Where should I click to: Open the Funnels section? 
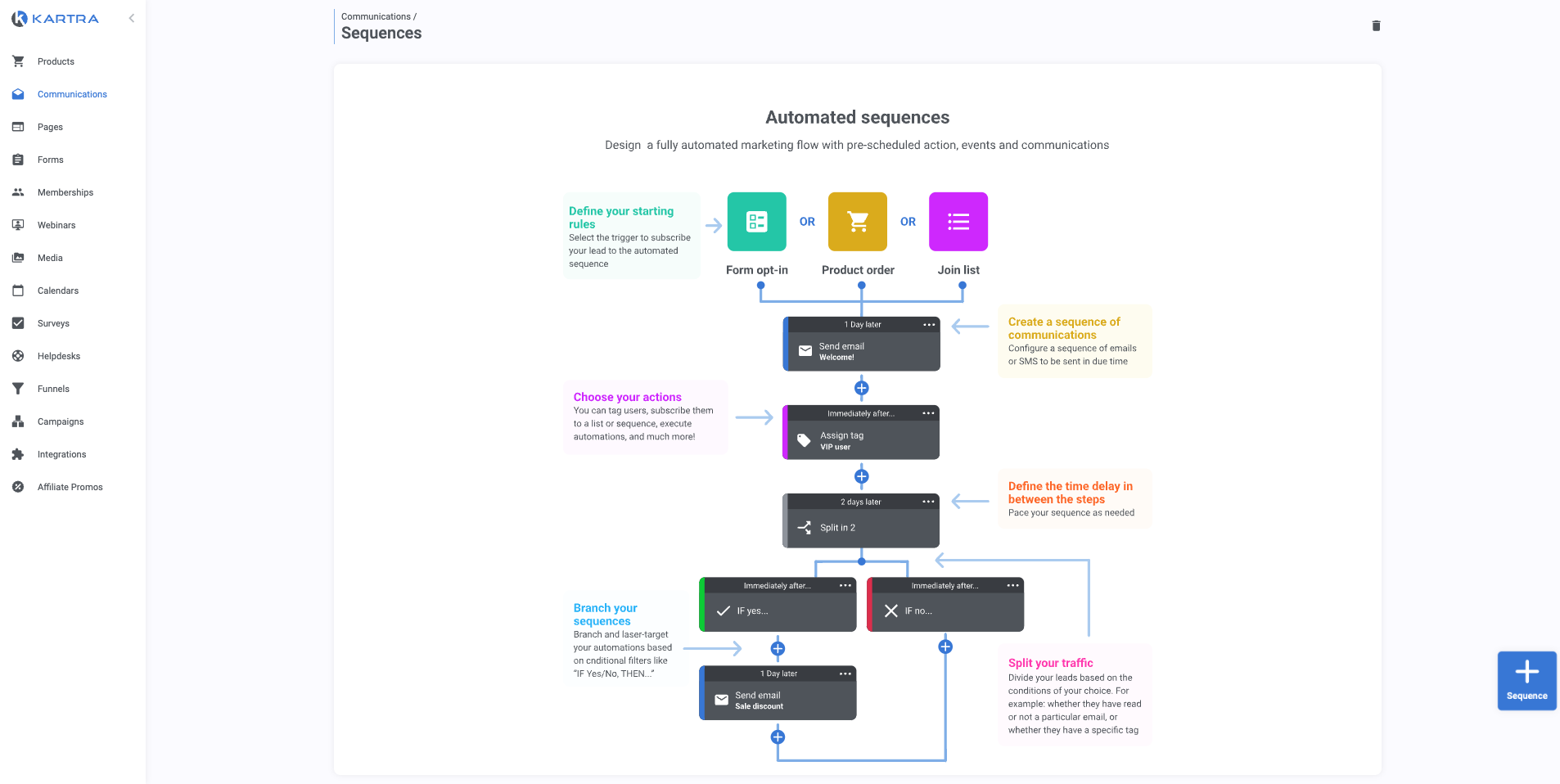[53, 389]
